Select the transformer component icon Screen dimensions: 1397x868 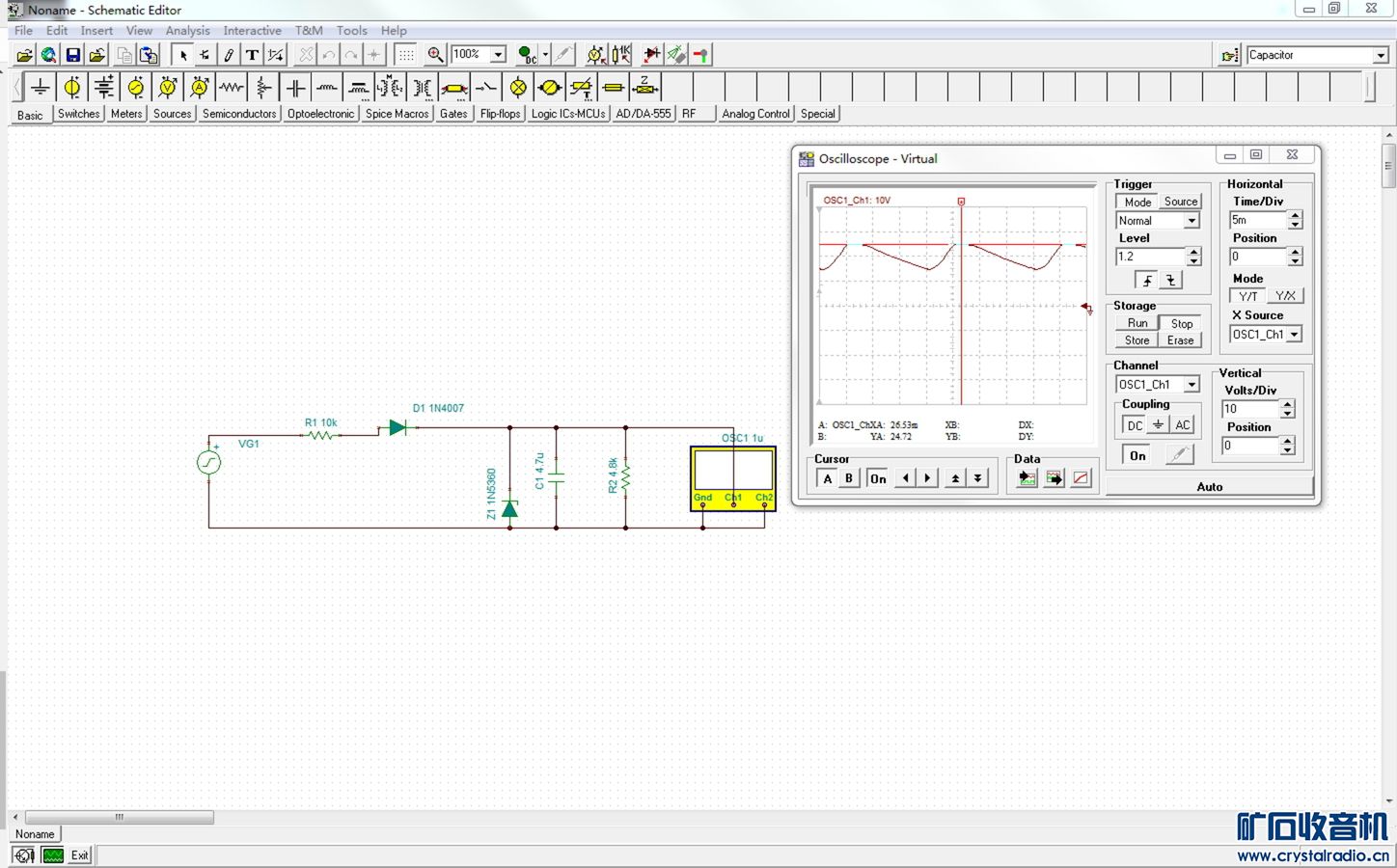pyautogui.click(x=423, y=88)
